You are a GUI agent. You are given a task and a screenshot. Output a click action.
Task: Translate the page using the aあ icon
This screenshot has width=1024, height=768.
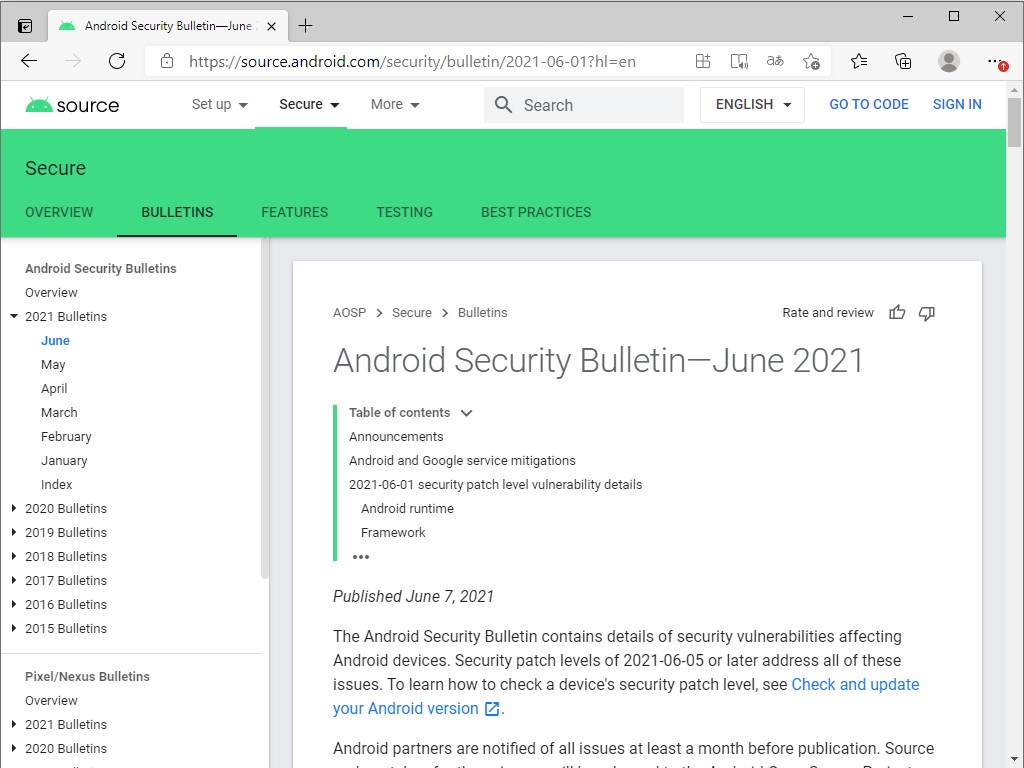(774, 61)
